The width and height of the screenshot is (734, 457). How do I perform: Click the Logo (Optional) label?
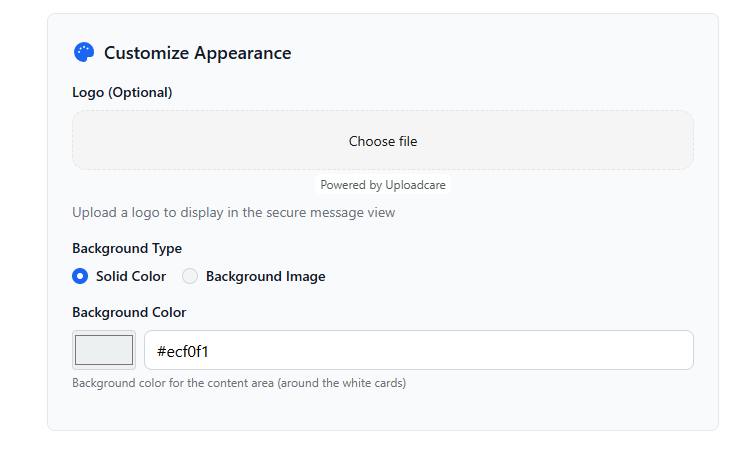(122, 93)
